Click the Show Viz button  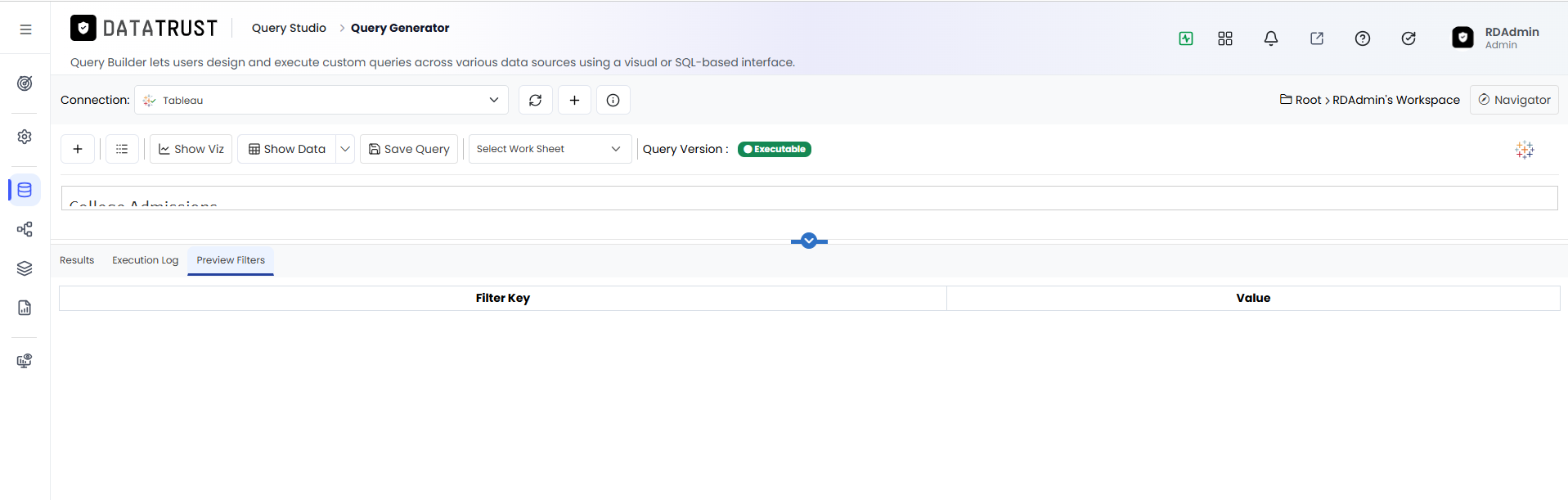pos(191,149)
